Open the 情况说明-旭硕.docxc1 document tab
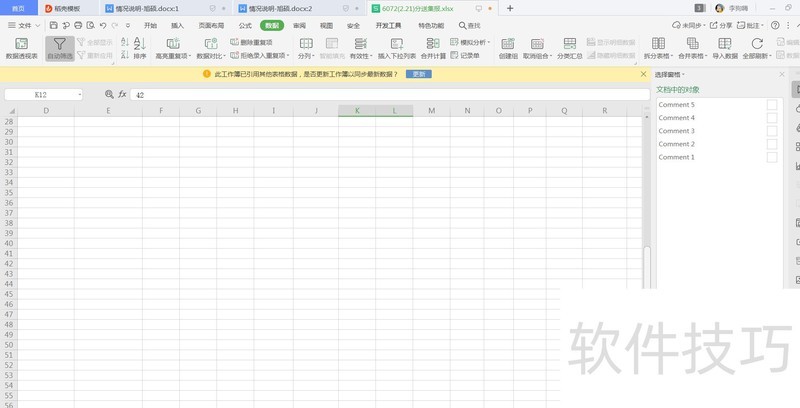This screenshot has height=408, width=800. coord(148,9)
